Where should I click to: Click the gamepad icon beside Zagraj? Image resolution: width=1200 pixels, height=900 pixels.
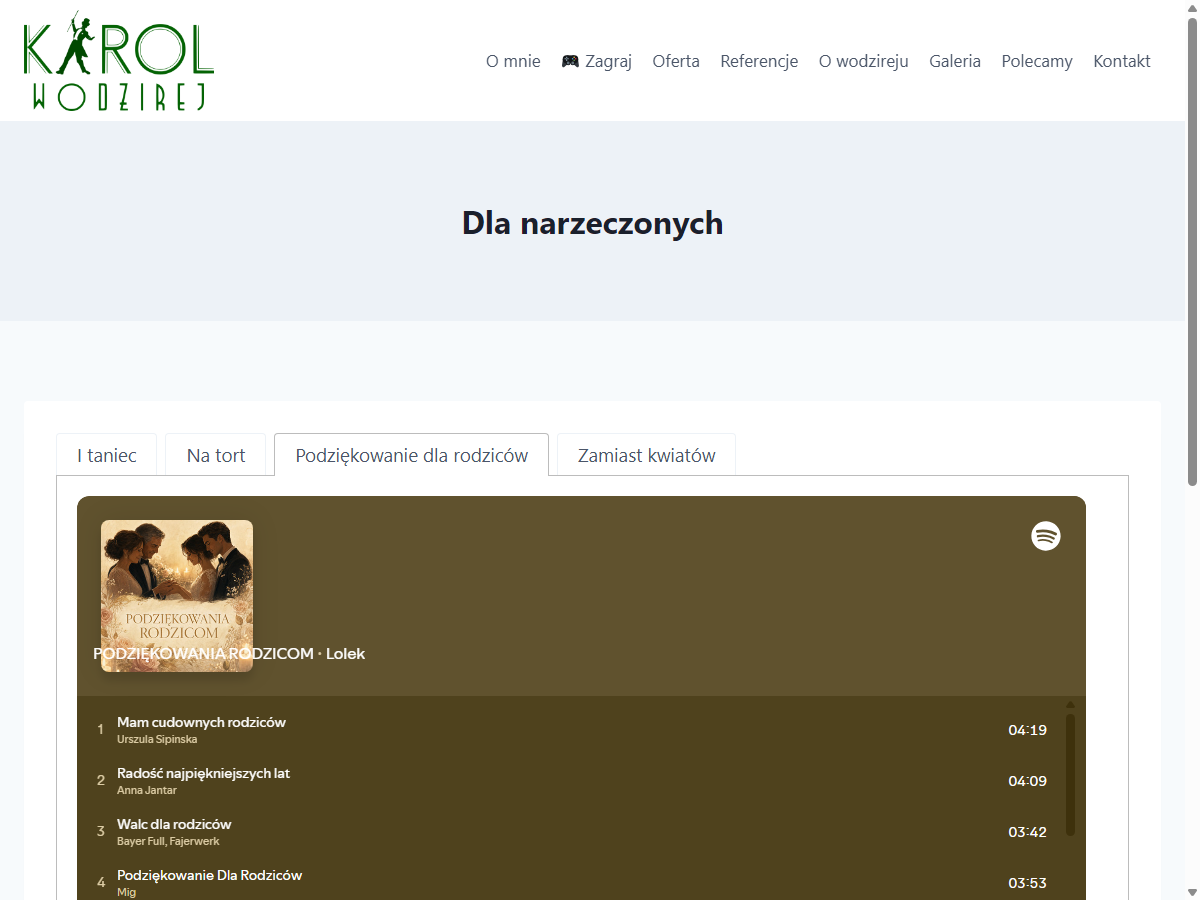[x=570, y=61]
